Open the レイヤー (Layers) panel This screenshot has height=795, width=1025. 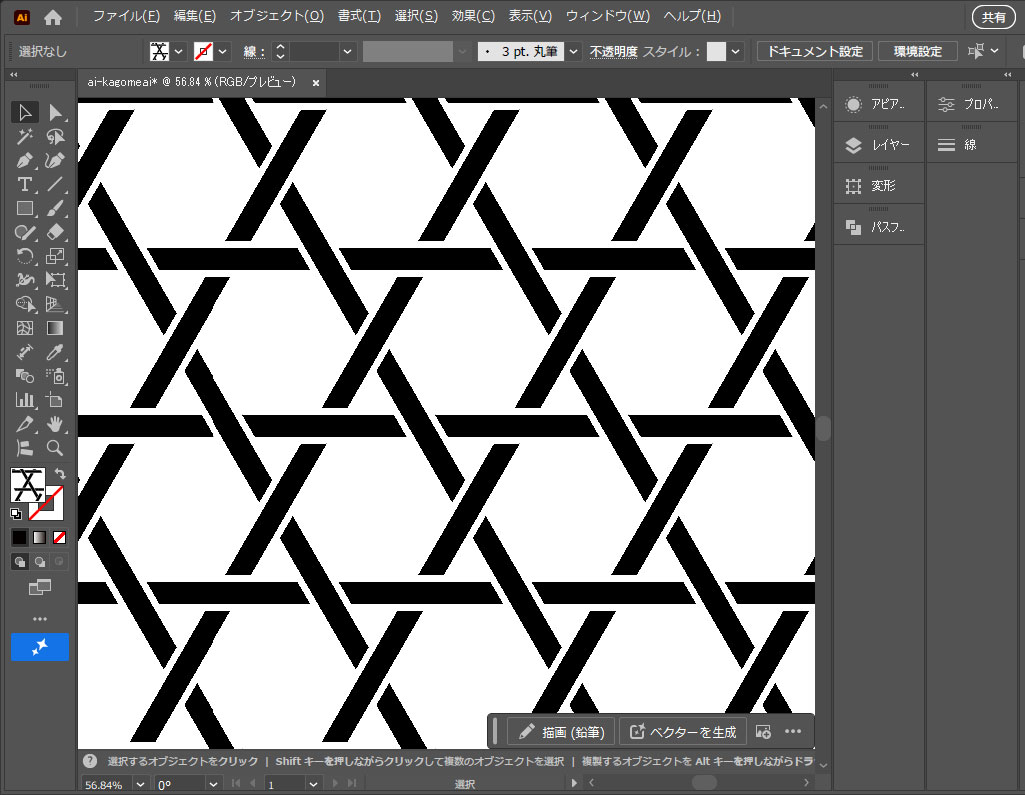878,145
